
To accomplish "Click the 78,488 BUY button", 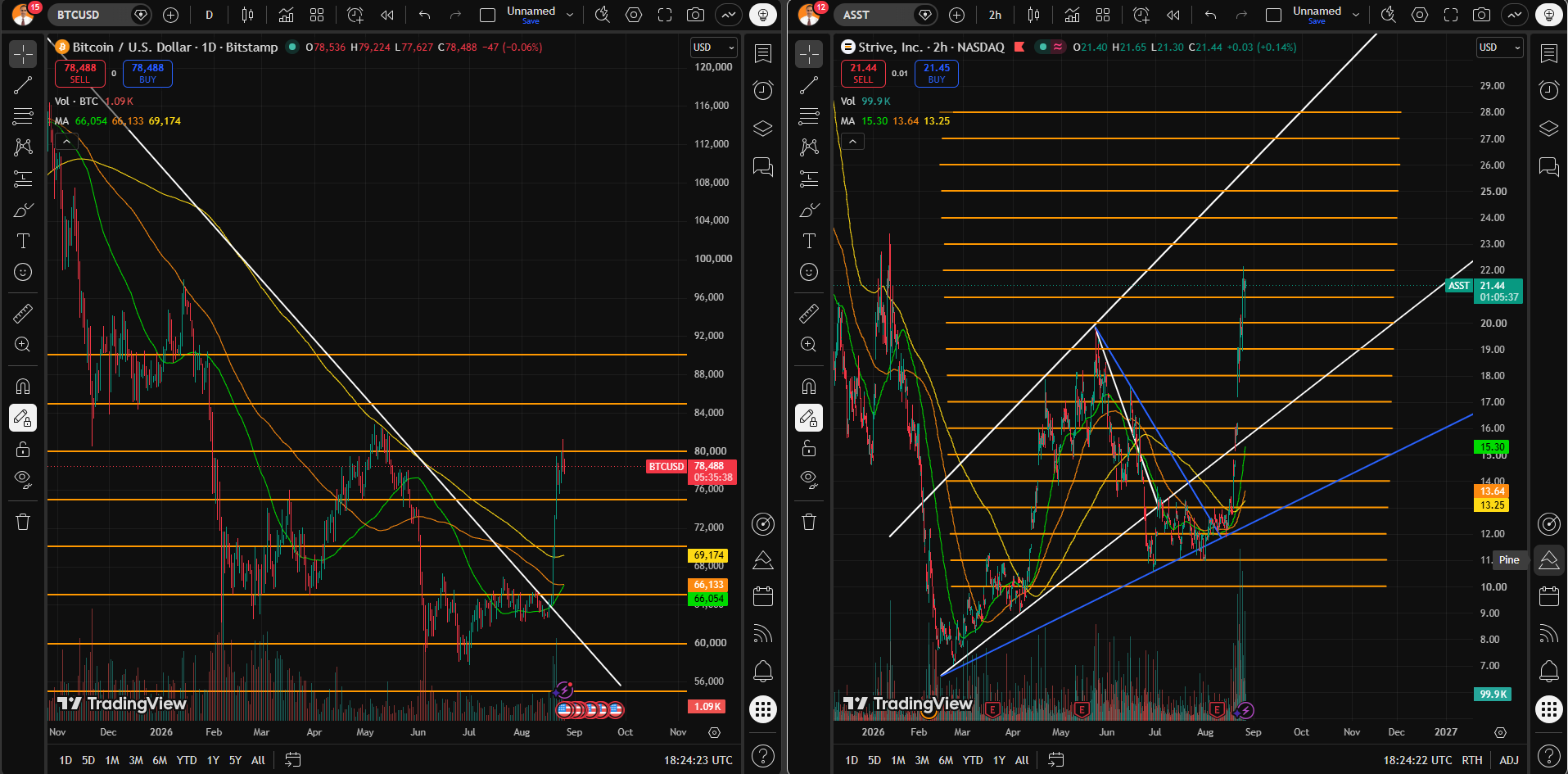I will click(x=147, y=74).
